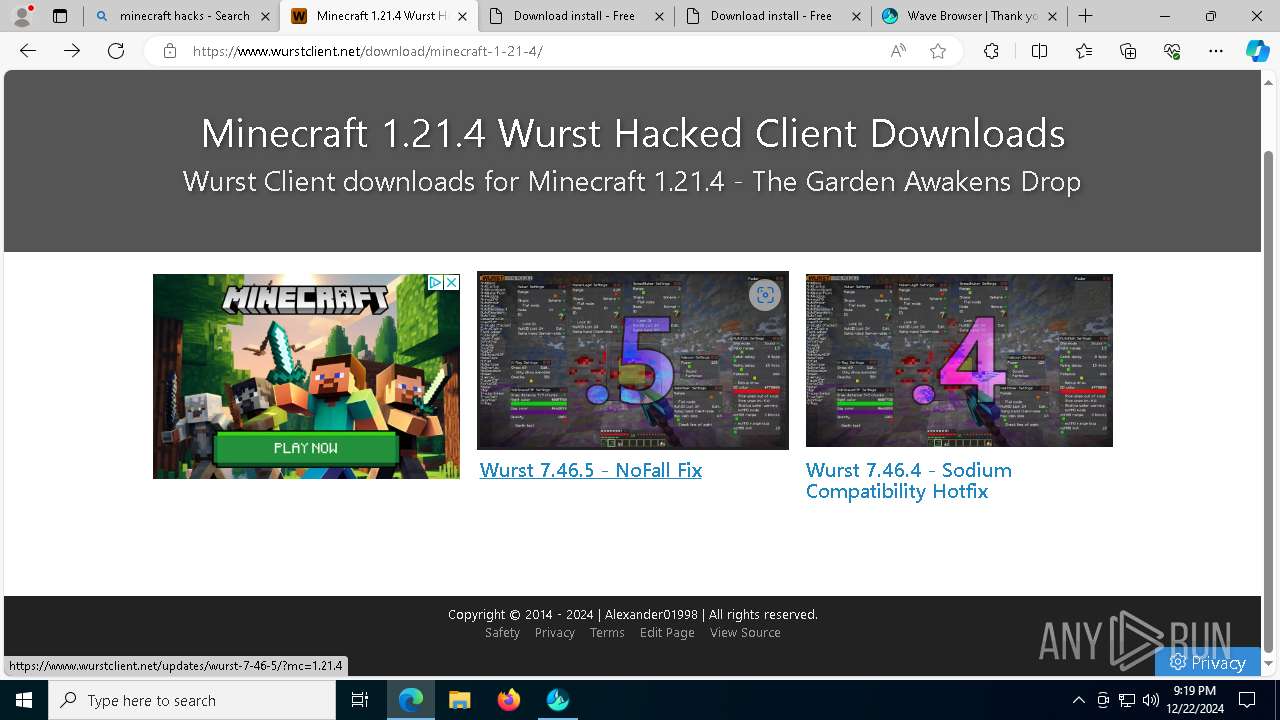Open the View Source footer link
Screen dimensions: 1280x720
[x=745, y=633]
